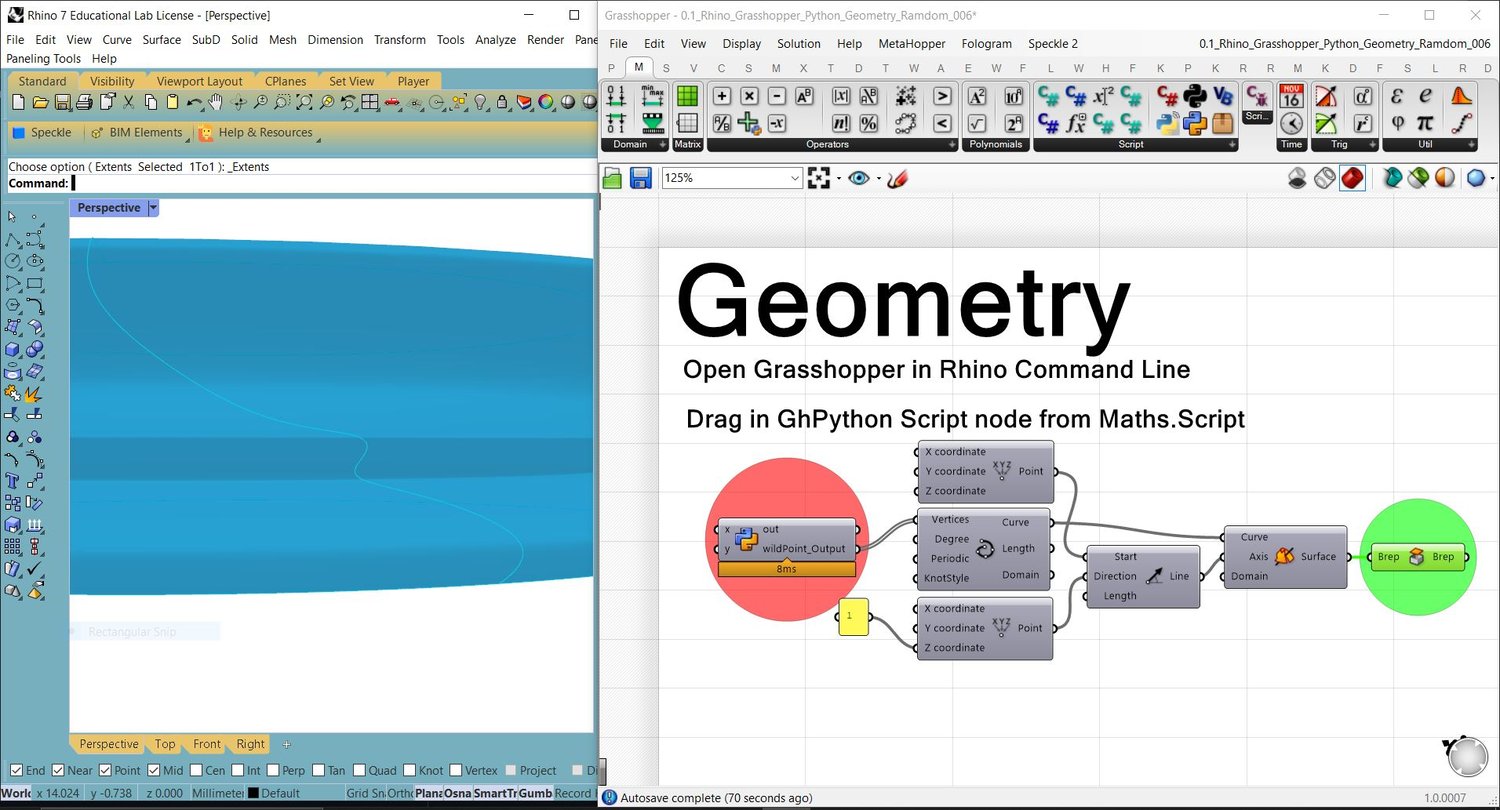
Task: Click the Rhino compass widget on Grasshopper canvas
Action: [x=1467, y=755]
